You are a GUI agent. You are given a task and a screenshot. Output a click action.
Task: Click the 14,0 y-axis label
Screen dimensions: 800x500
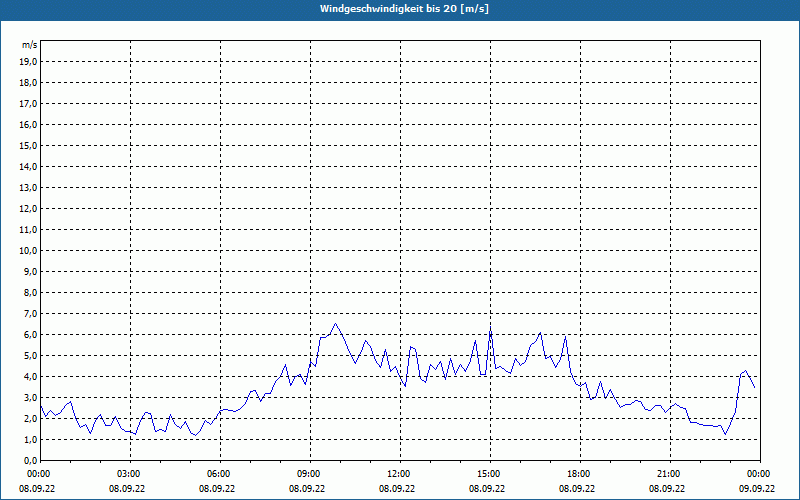28,166
